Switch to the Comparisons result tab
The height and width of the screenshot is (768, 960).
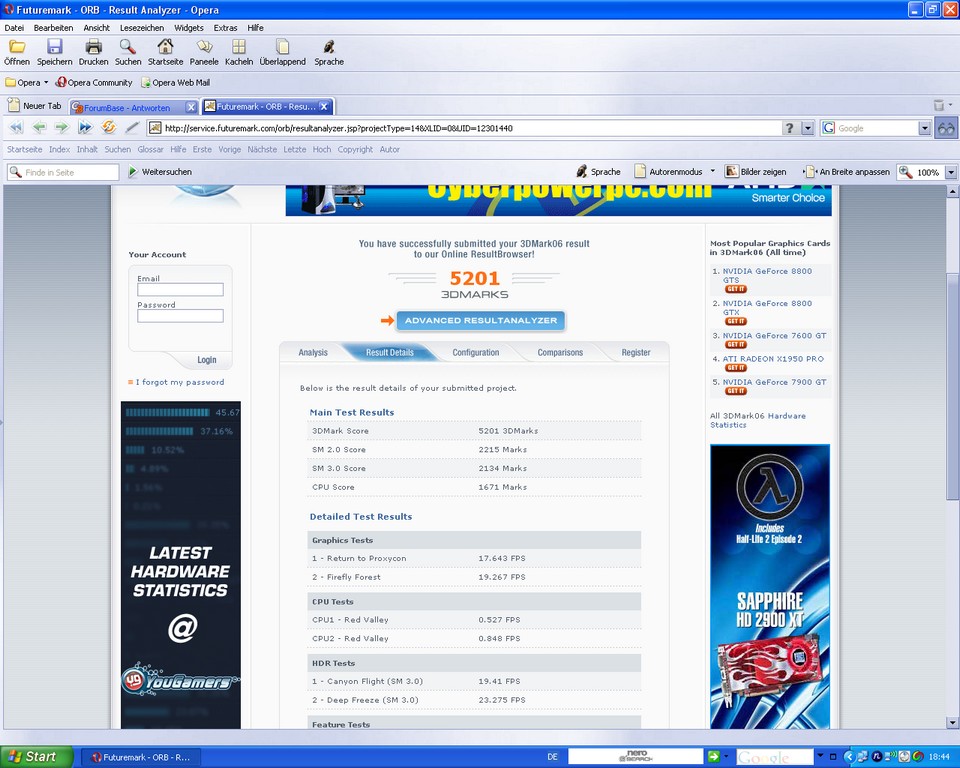pos(560,352)
